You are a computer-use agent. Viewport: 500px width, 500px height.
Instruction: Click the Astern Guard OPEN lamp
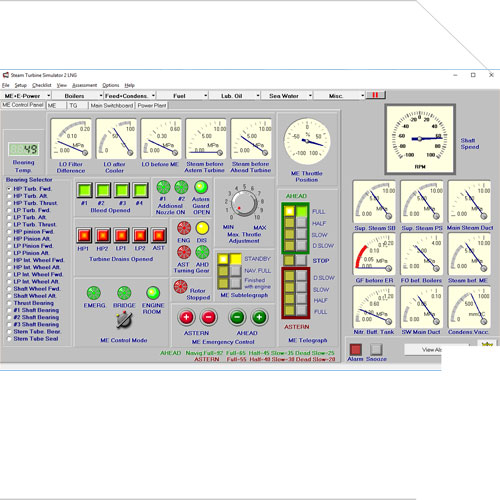[x=201, y=187]
